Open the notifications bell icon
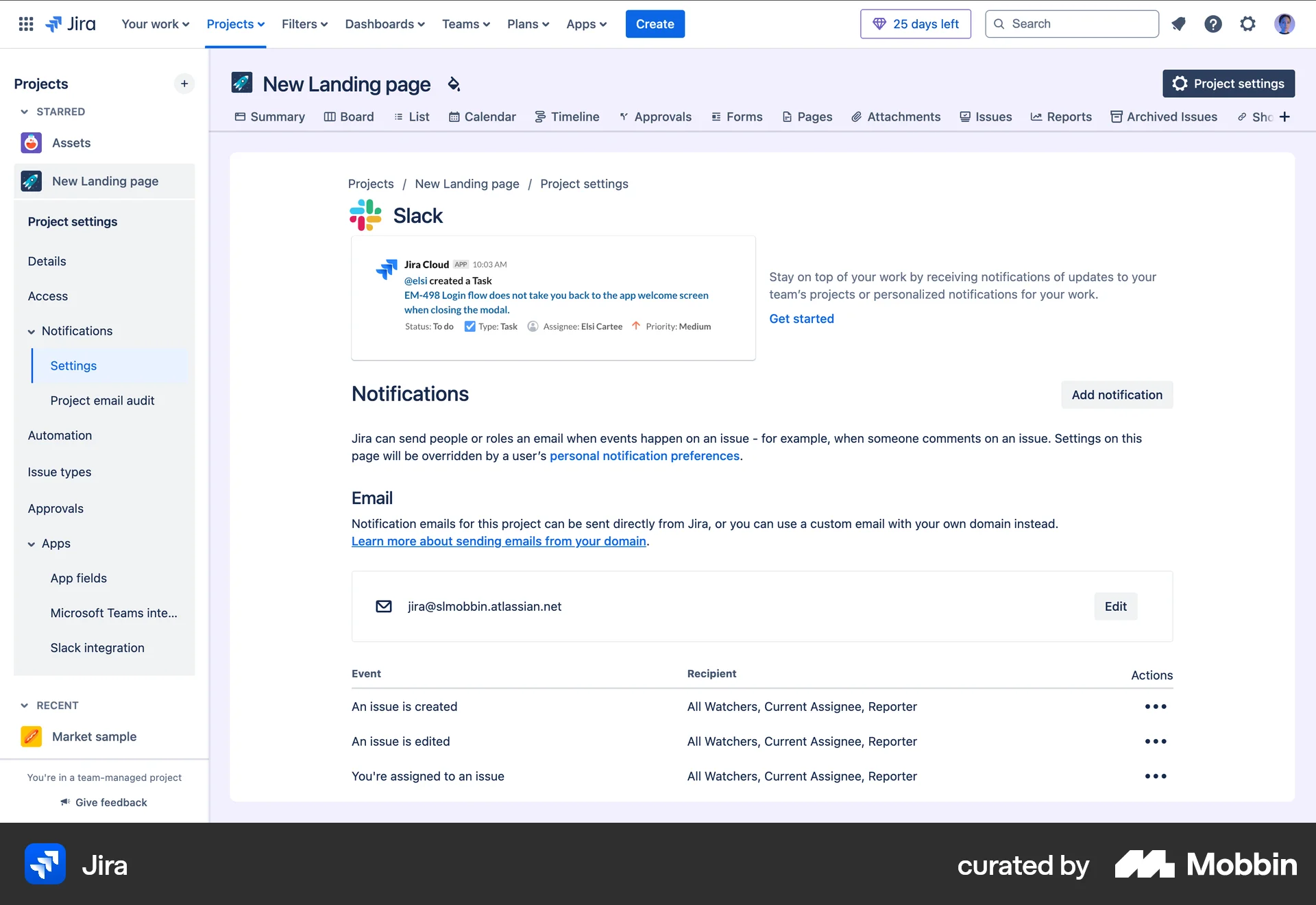The width and height of the screenshot is (1316, 905). click(1178, 23)
